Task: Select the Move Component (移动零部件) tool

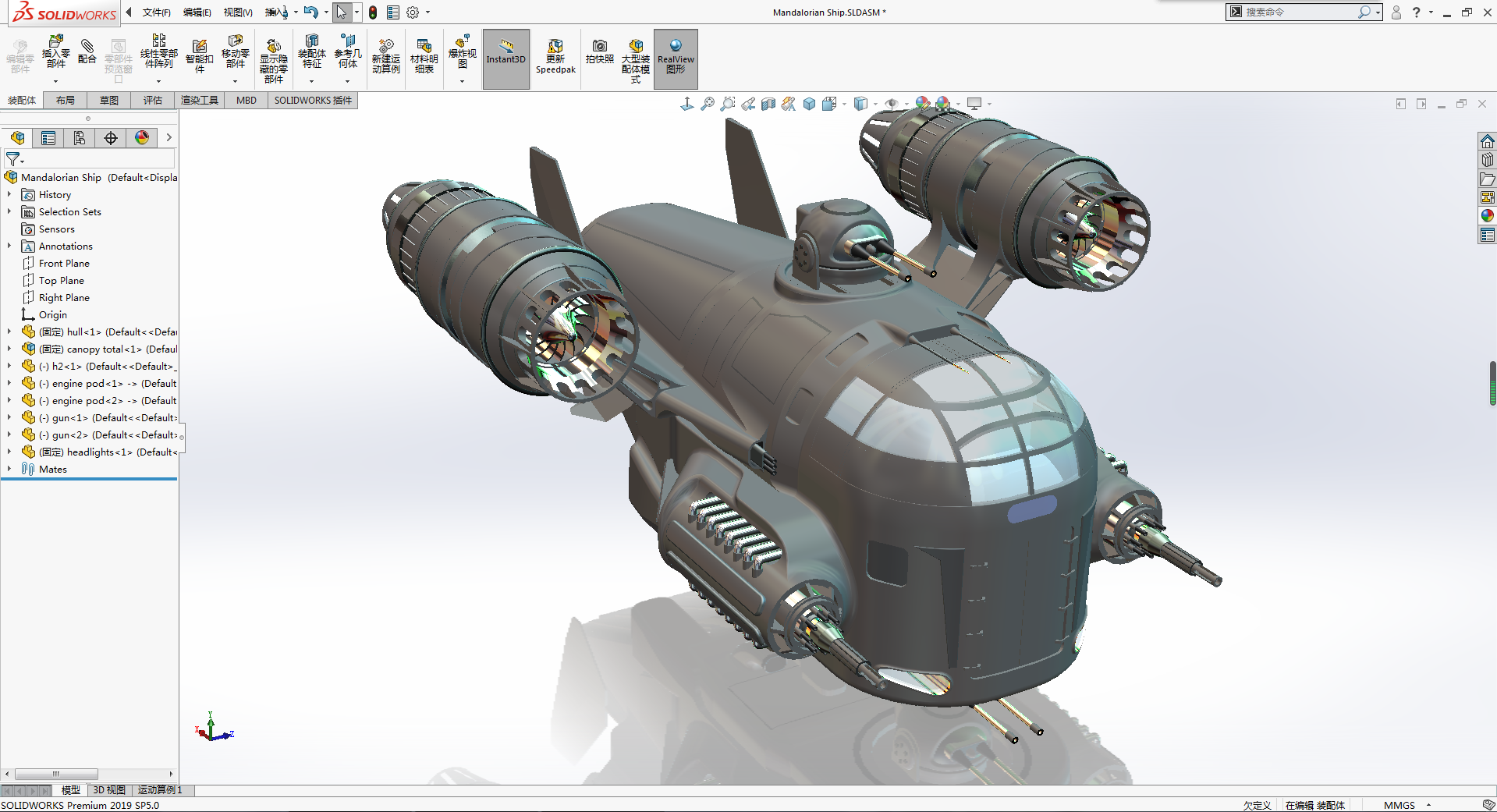Action: pos(235,53)
